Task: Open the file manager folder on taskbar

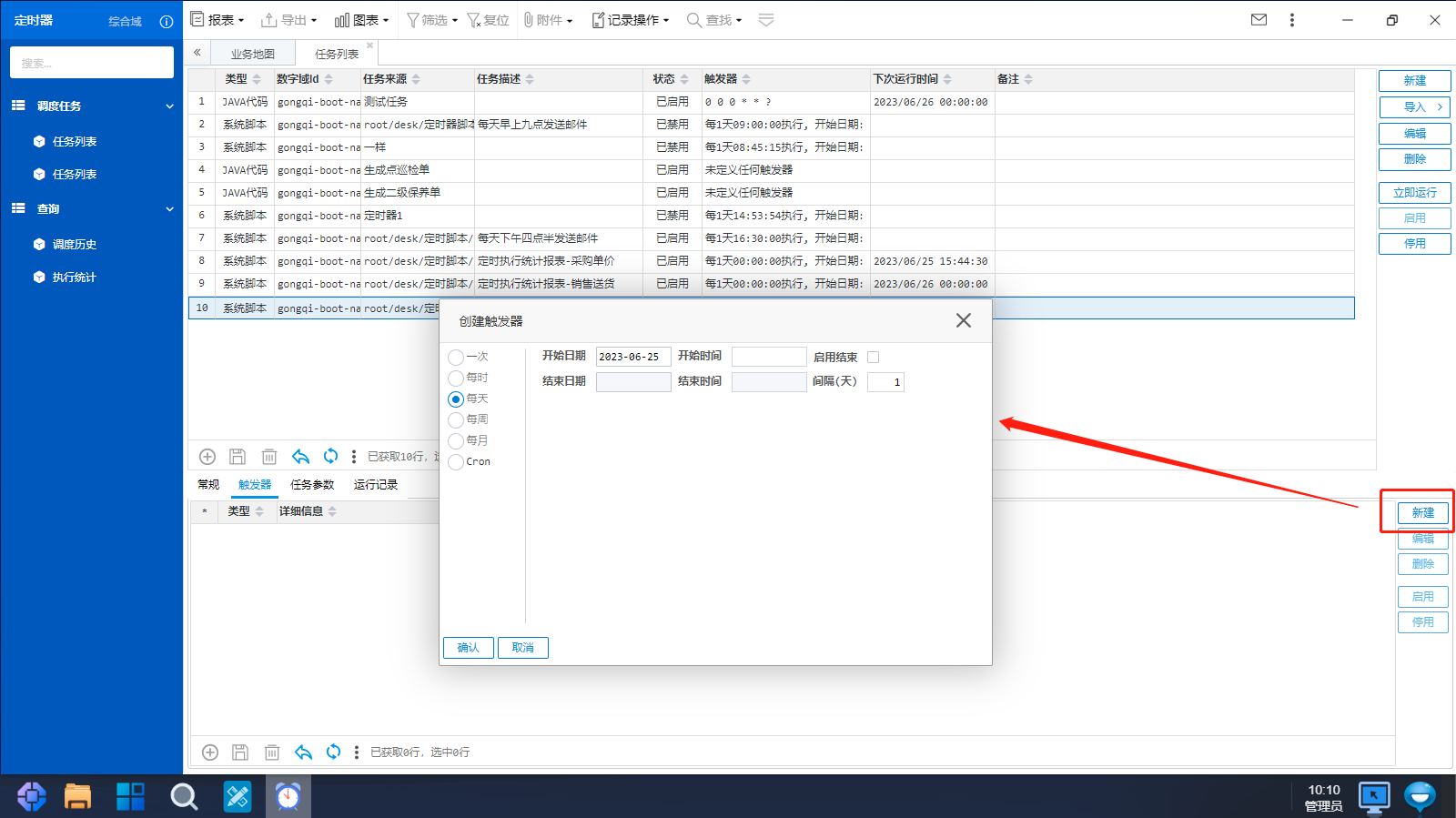Action: 77,796
